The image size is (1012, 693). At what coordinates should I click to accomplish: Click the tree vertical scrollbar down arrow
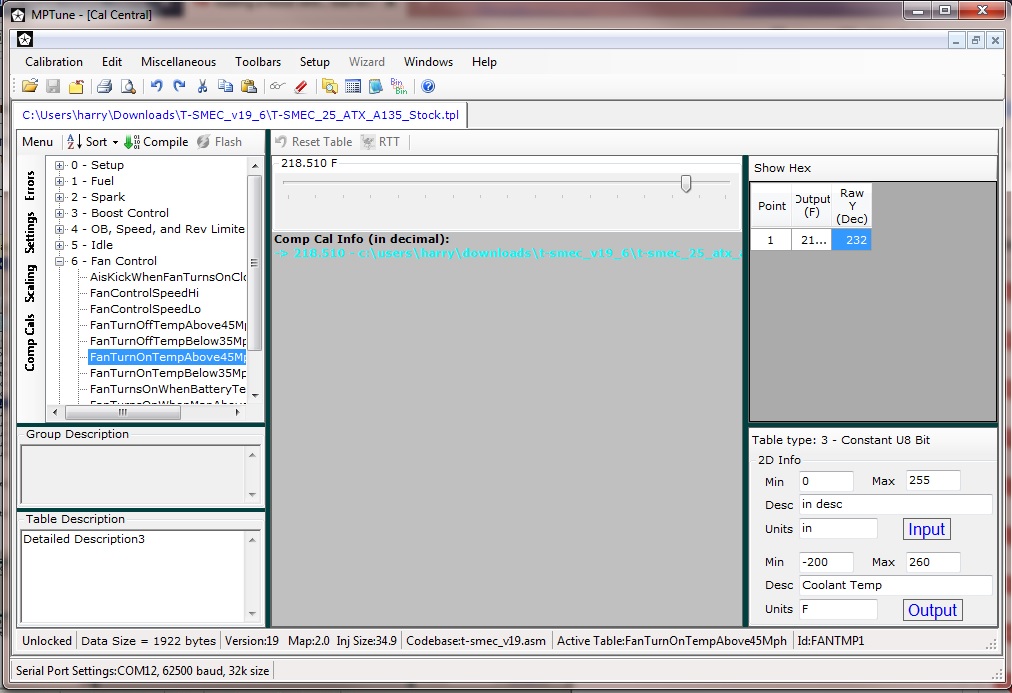point(255,396)
